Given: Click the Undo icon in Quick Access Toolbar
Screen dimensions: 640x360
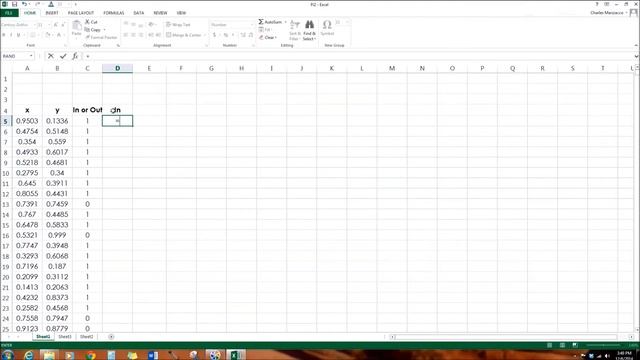Looking at the screenshot, I should click(24, 4).
